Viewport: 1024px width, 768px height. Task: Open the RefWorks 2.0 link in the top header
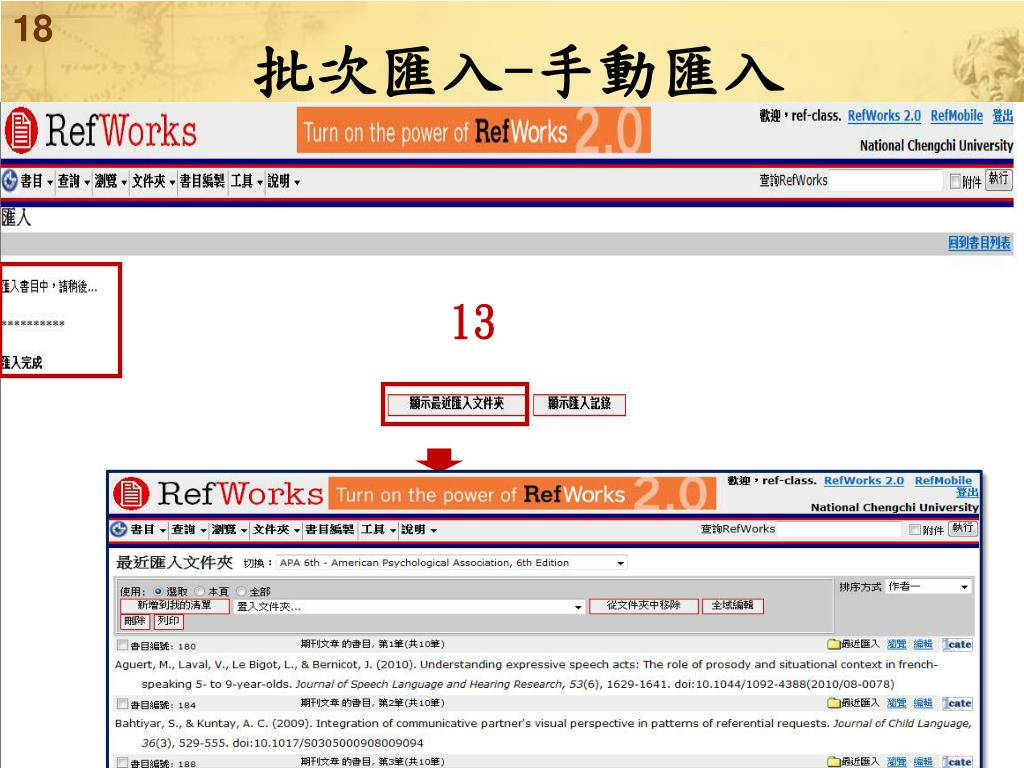pos(884,116)
